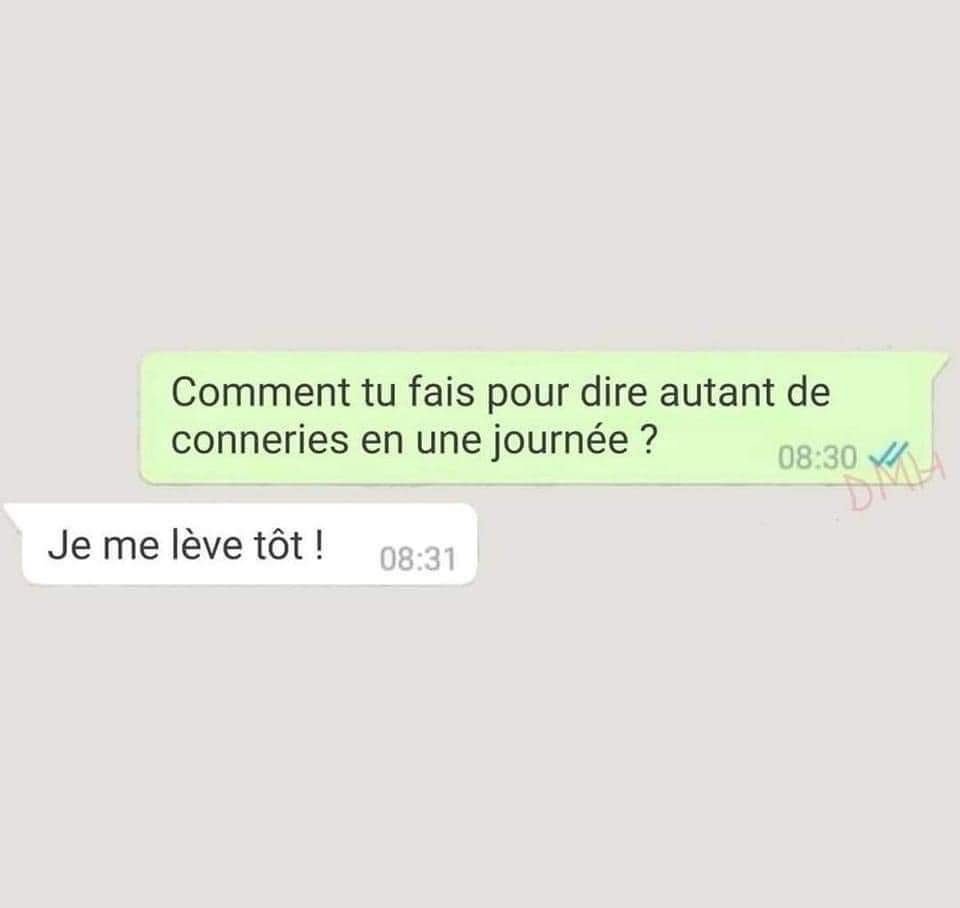Click the exclamation mark in the reply
This screenshot has height=908, width=960.
tap(318, 544)
